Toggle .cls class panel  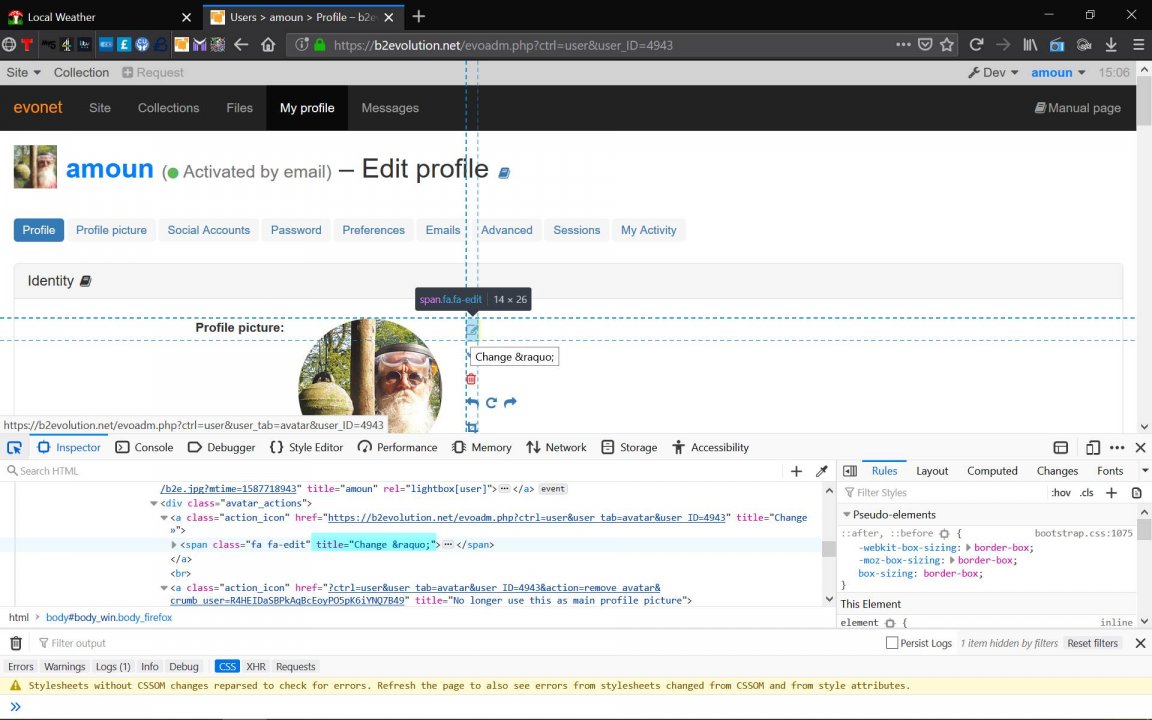pos(1087,493)
